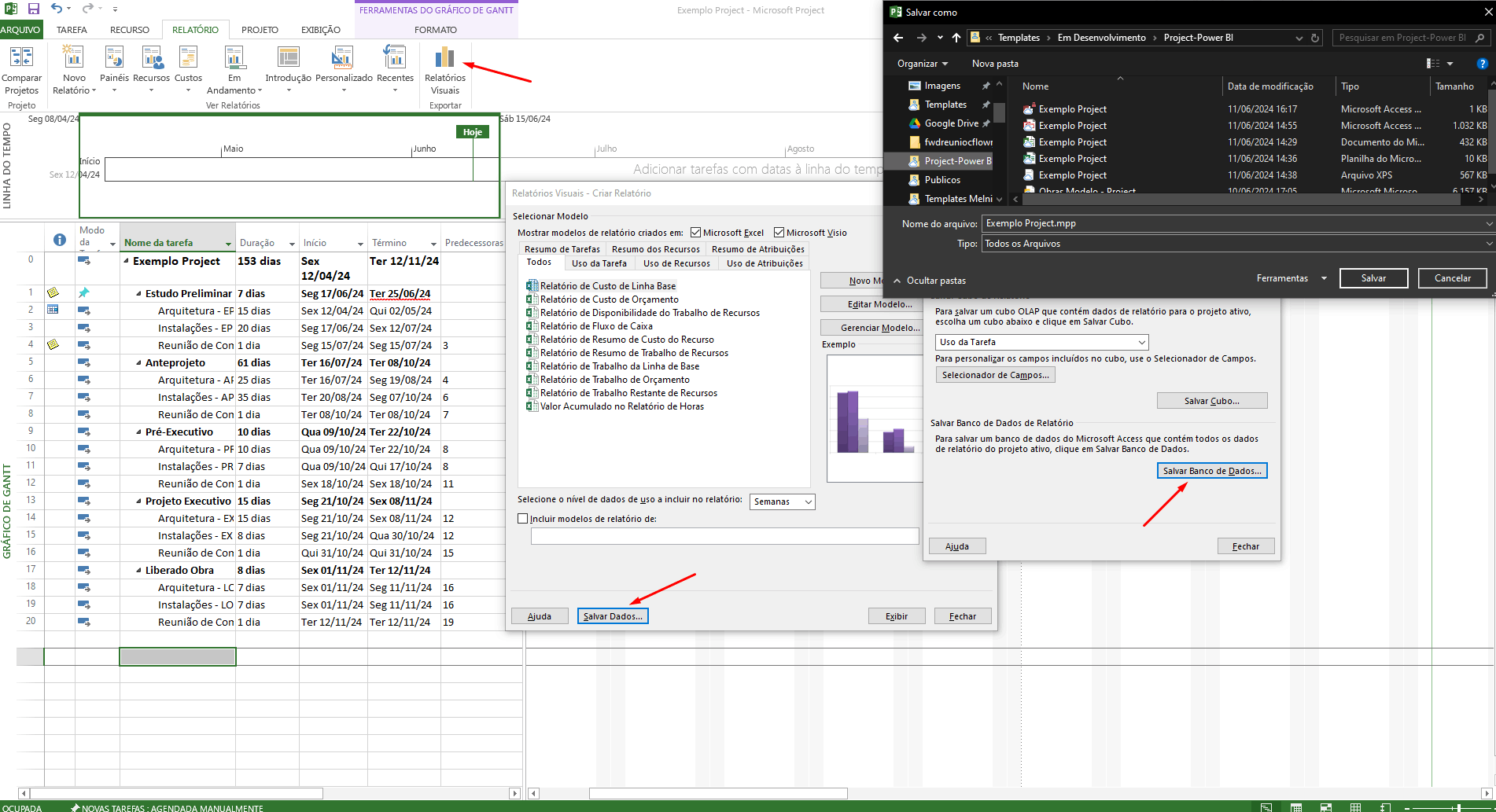Launch Relatórios Visuais from the ribbon
This screenshot has width=1496, height=812.
[x=445, y=70]
